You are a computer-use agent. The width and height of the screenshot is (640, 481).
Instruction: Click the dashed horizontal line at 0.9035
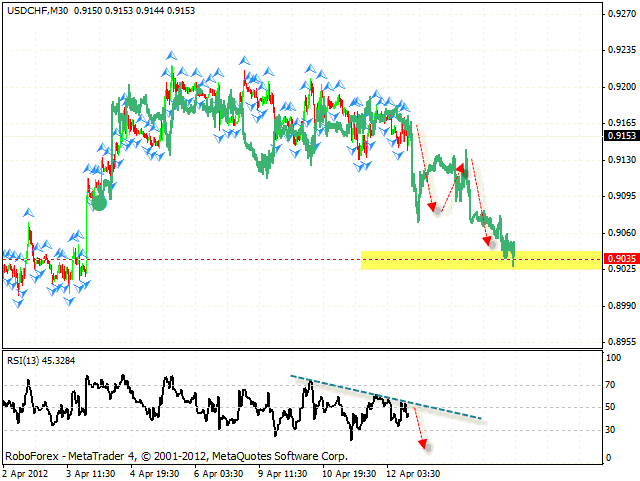[200, 259]
